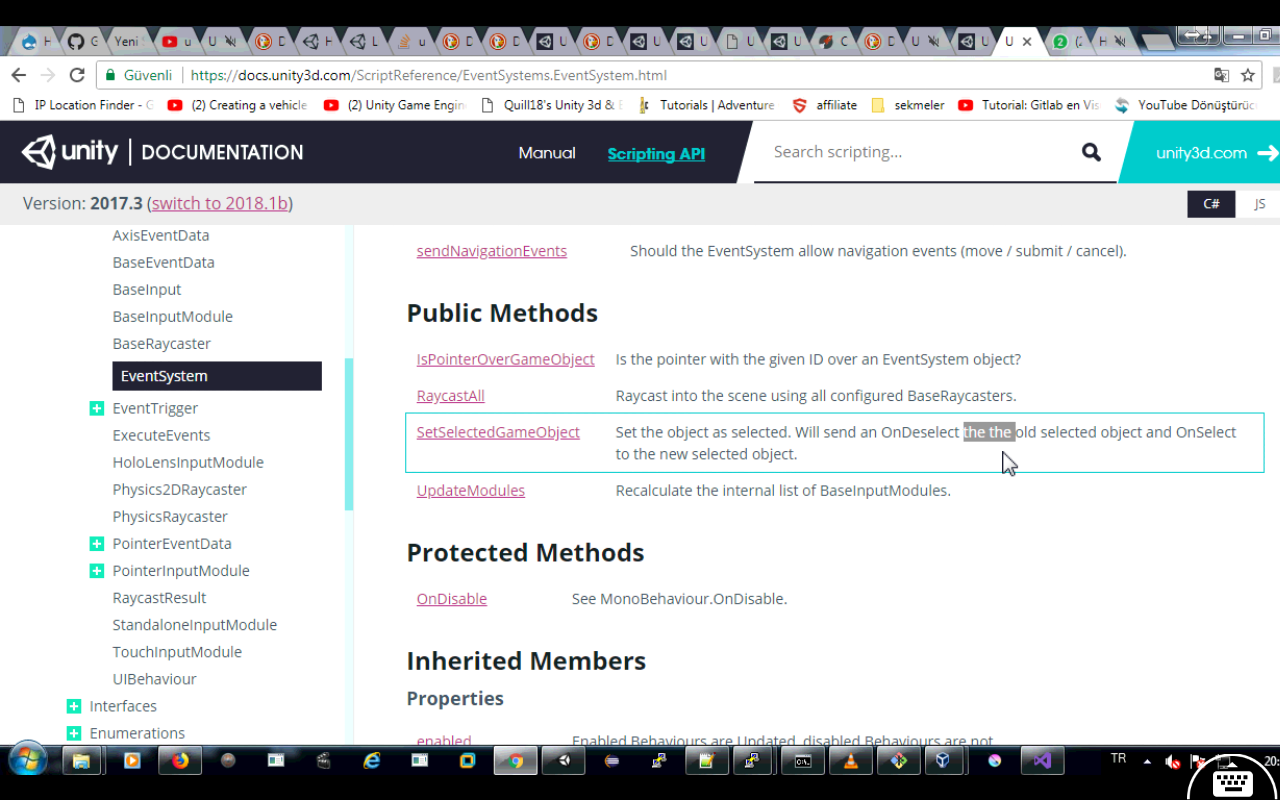
Task: Open the Command Prompt from the taskbar
Action: tap(803, 761)
